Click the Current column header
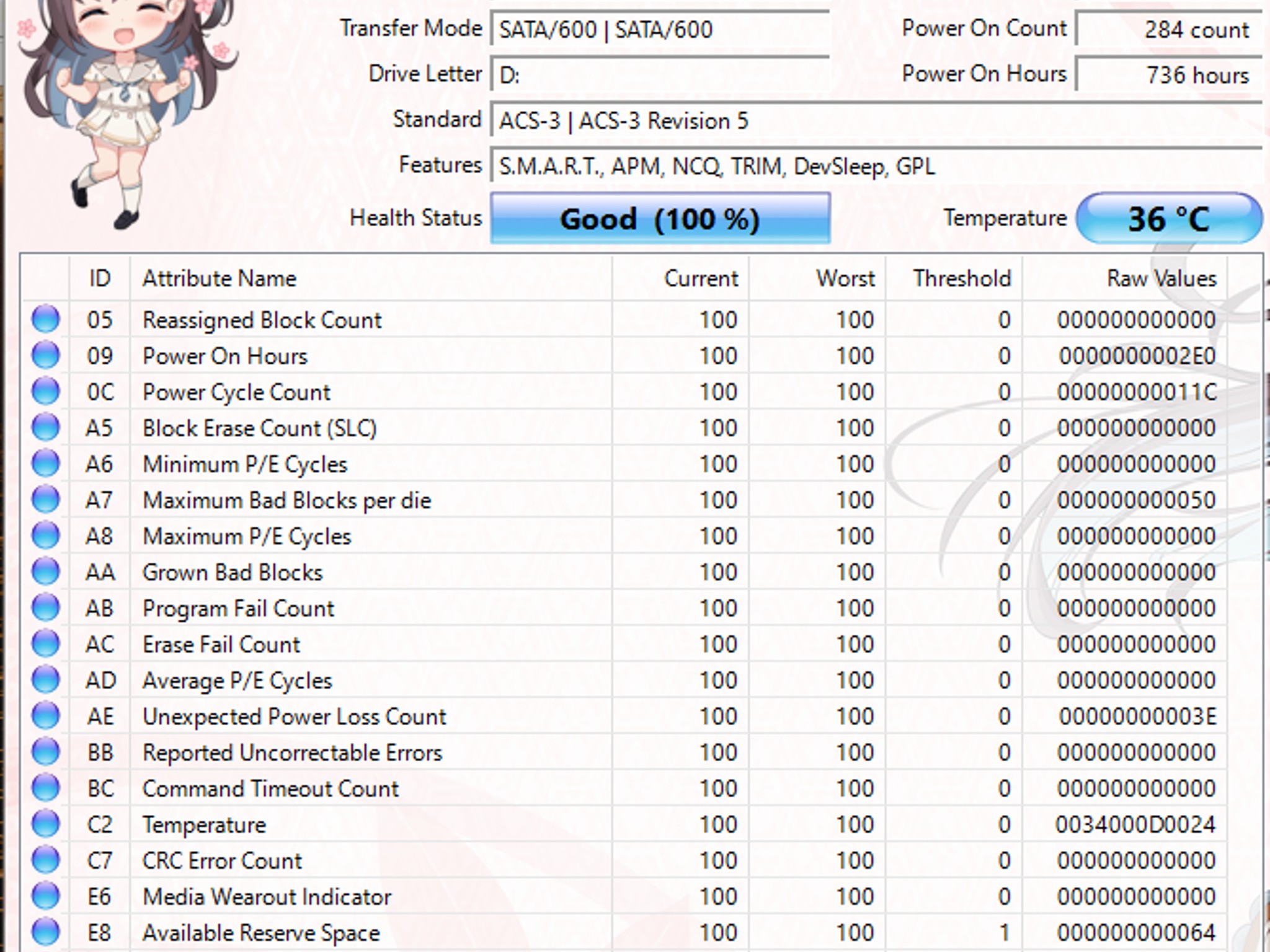Image resolution: width=1270 pixels, height=952 pixels. [x=680, y=278]
